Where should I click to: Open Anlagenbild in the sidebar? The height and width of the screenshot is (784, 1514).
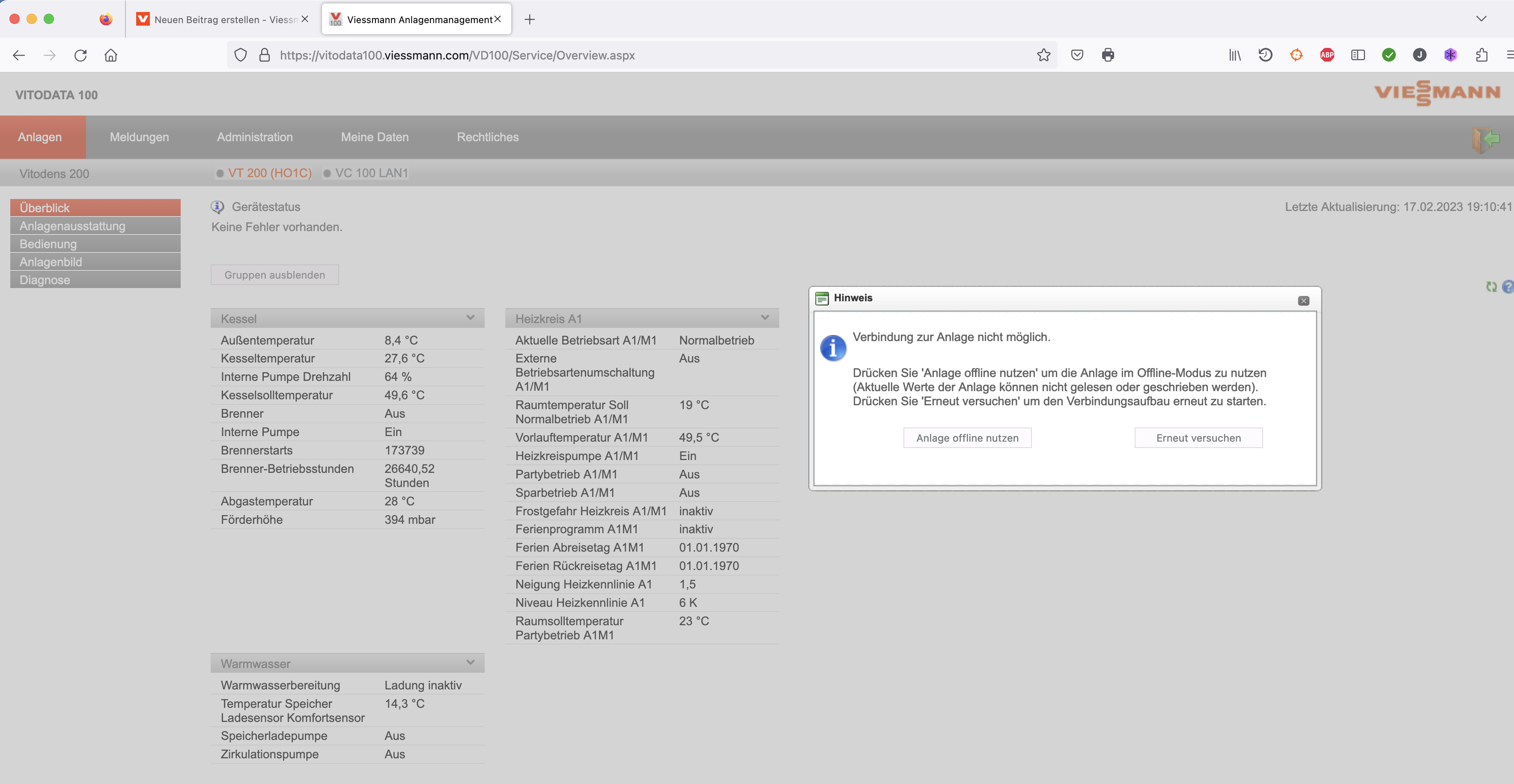pos(95,262)
